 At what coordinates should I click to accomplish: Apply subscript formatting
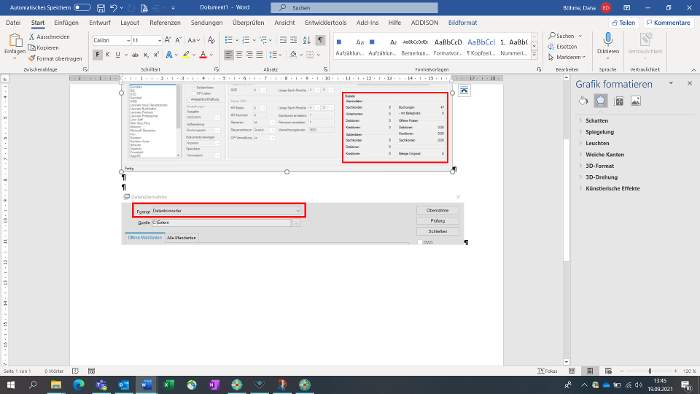[x=146, y=55]
